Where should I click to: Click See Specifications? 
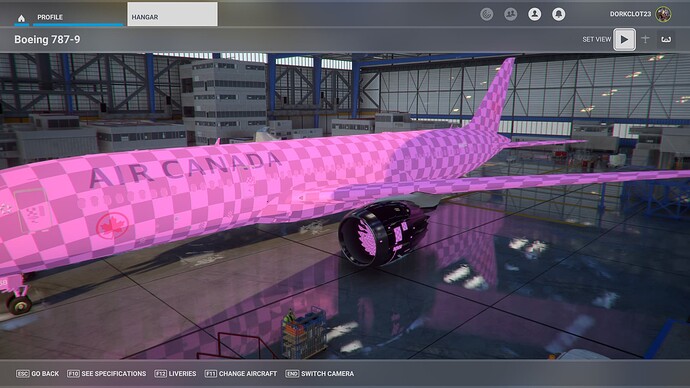(106, 373)
